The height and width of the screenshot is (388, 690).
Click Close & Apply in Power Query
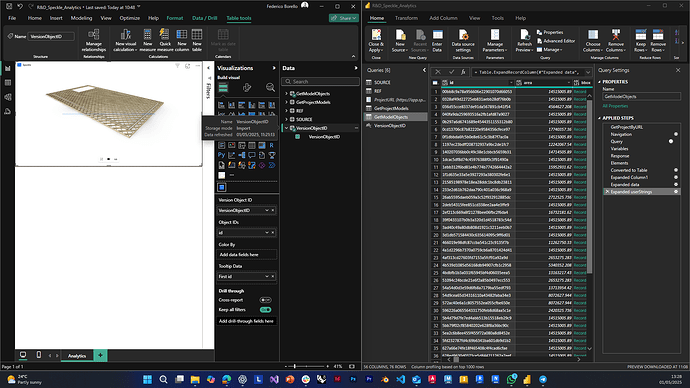tap(376, 40)
